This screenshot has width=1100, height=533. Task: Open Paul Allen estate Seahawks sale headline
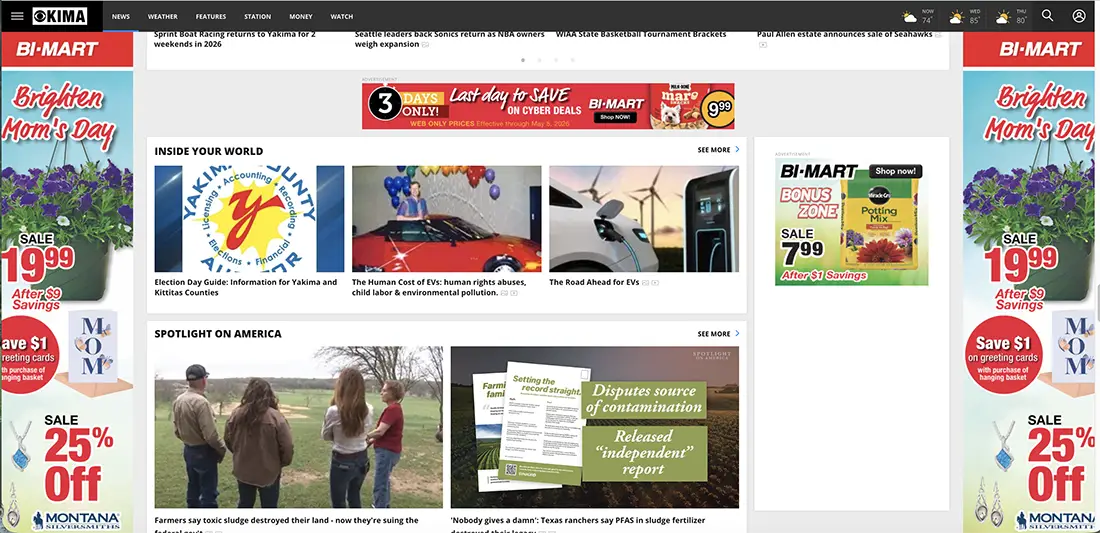tap(845, 34)
